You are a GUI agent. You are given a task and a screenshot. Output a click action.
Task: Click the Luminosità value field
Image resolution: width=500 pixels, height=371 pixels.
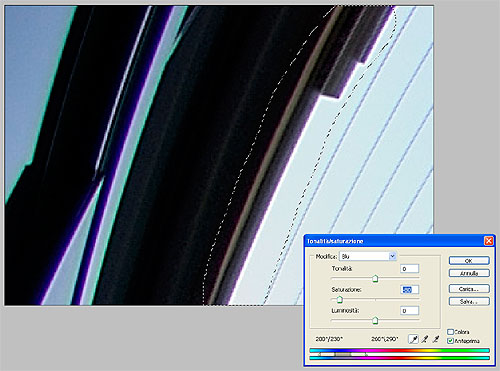(409, 311)
